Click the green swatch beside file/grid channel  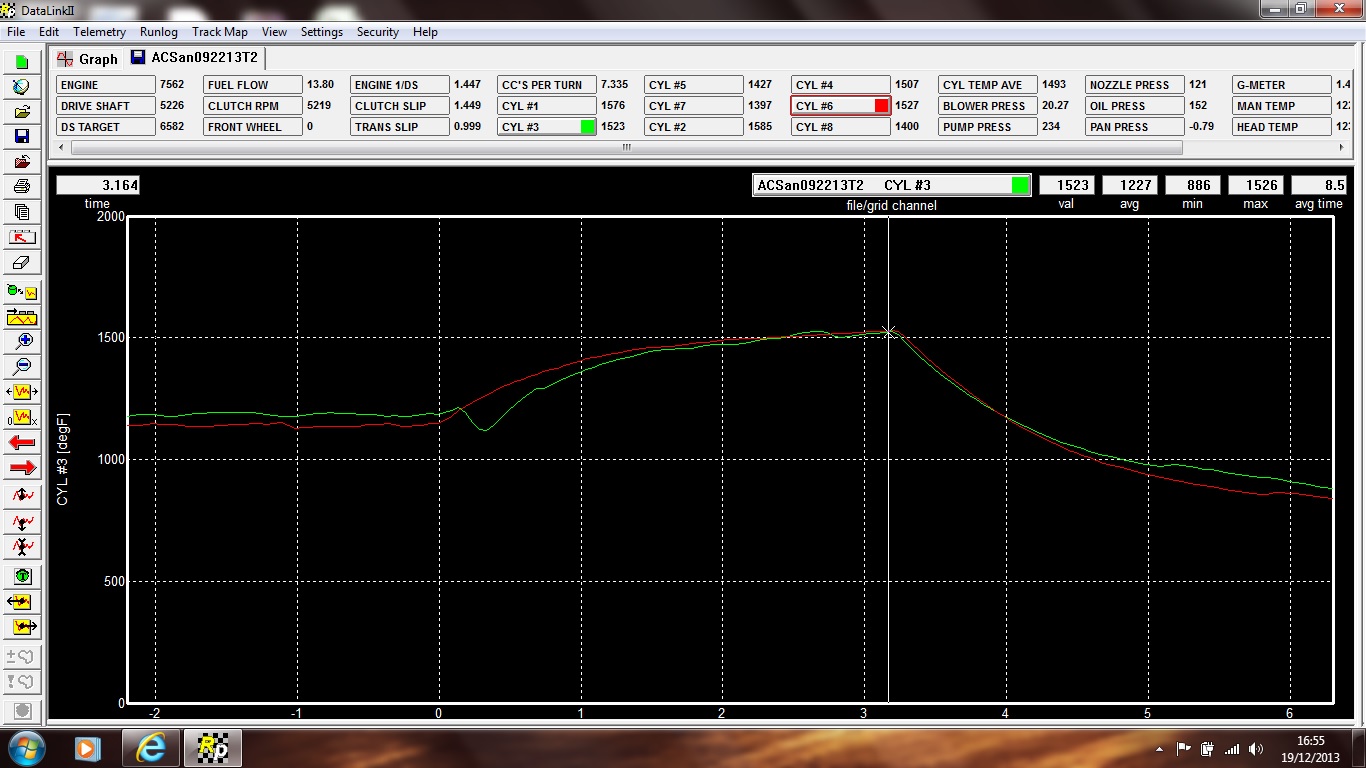(1019, 185)
